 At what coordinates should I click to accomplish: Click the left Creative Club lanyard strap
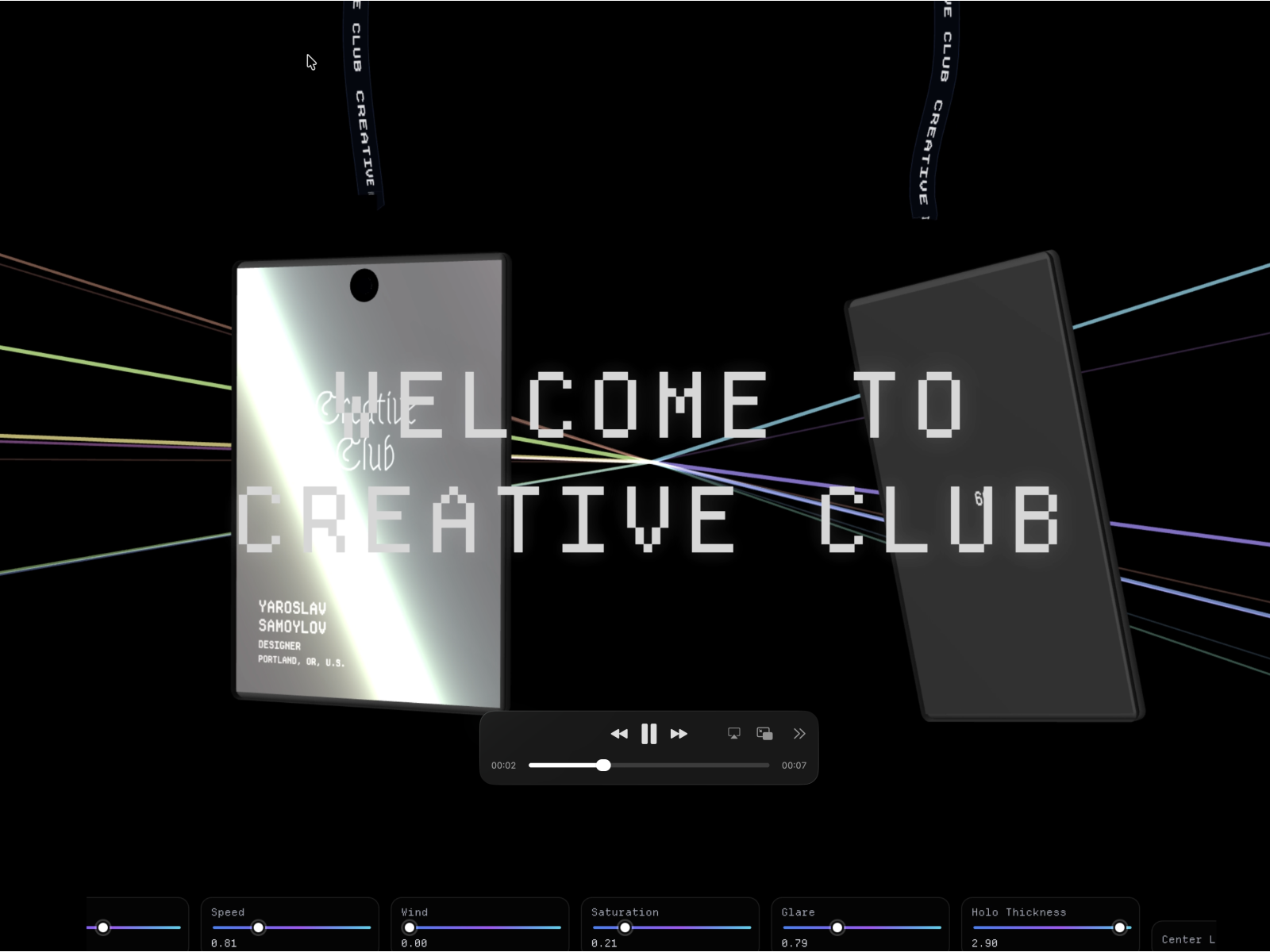pos(363,103)
